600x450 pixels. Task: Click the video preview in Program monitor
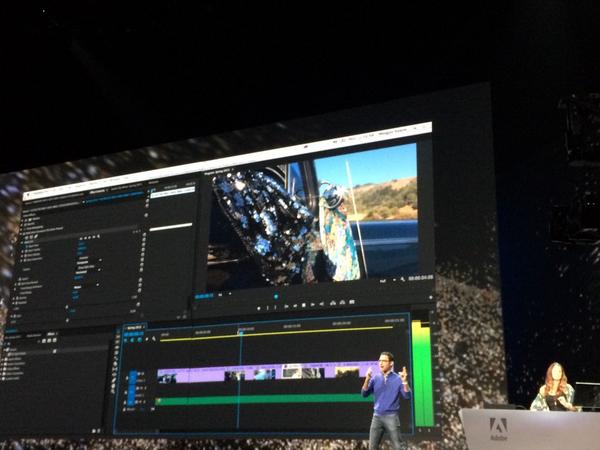pos(313,215)
